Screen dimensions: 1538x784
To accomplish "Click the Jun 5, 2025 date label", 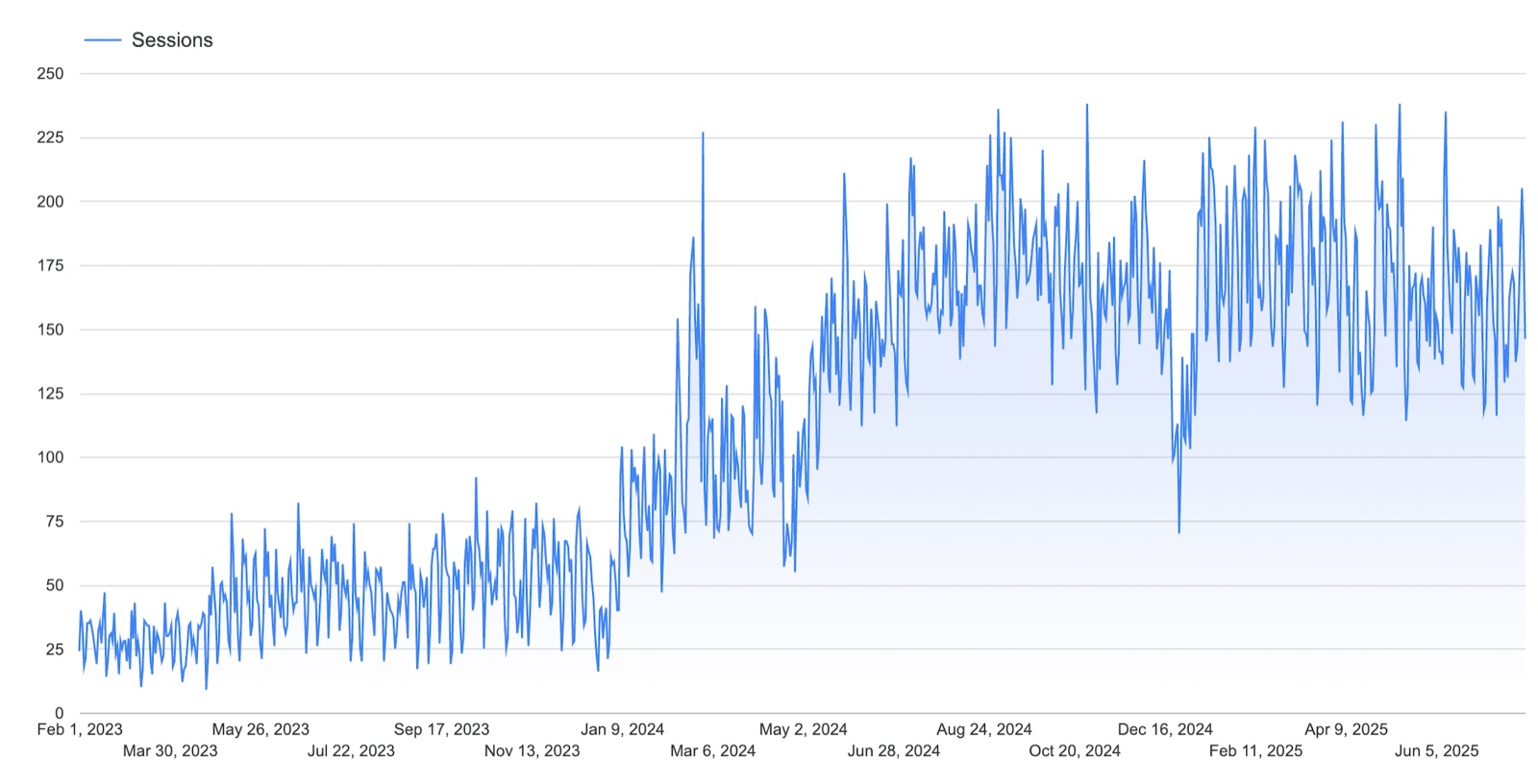I will click(1436, 750).
